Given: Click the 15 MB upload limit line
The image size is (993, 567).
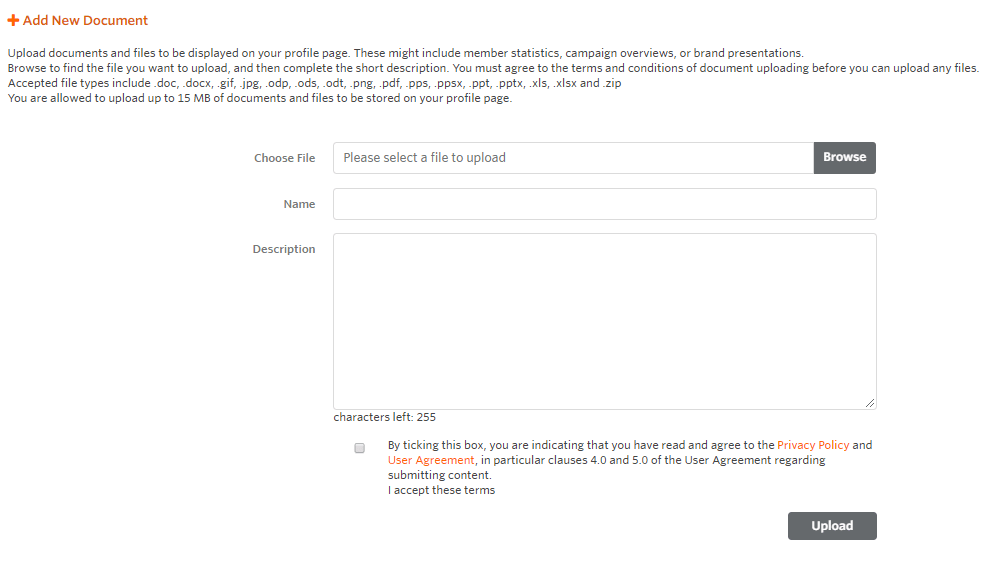Looking at the screenshot, I should tap(259, 98).
